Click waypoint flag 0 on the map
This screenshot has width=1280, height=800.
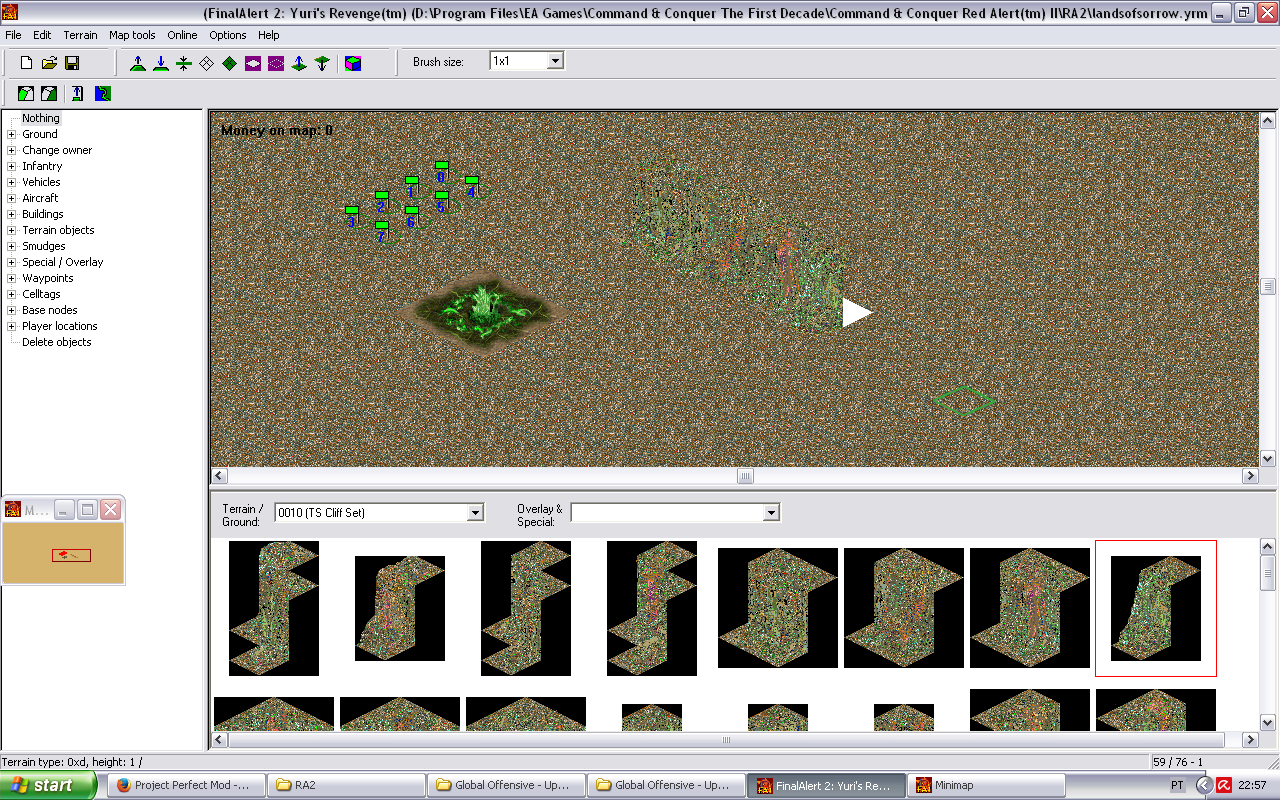pos(441,171)
